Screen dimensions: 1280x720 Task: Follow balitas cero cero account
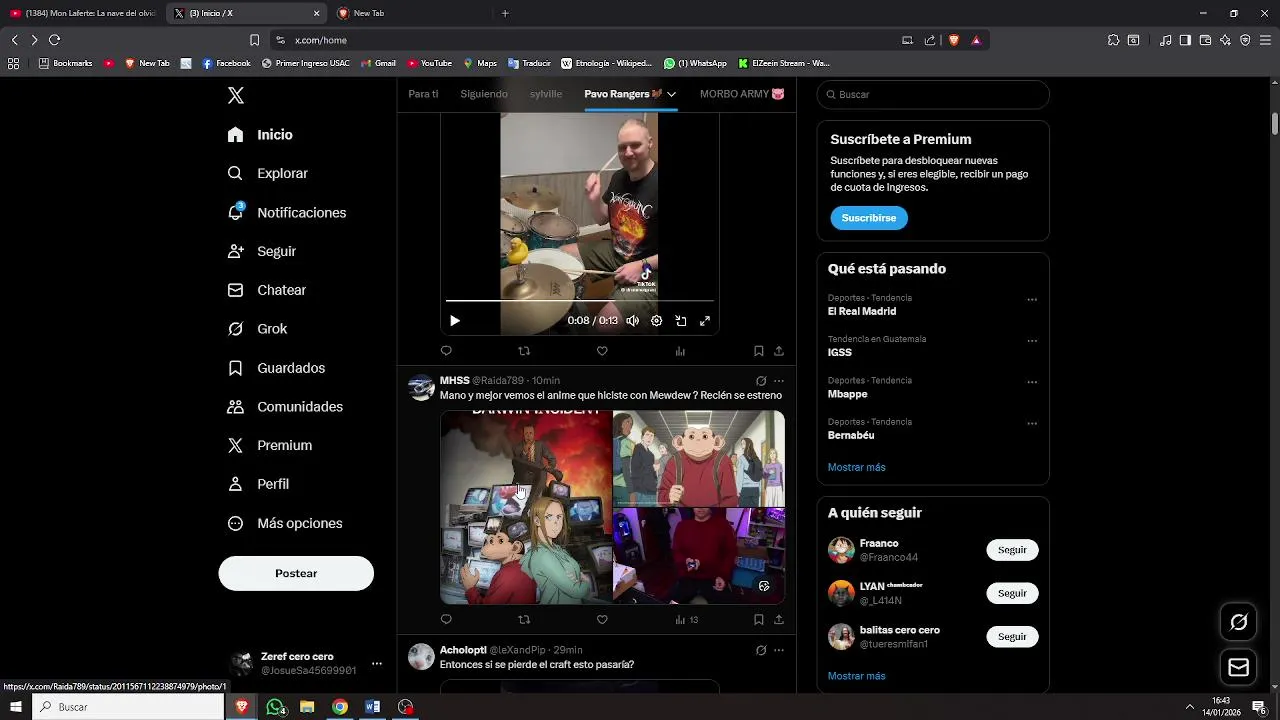click(x=1012, y=637)
